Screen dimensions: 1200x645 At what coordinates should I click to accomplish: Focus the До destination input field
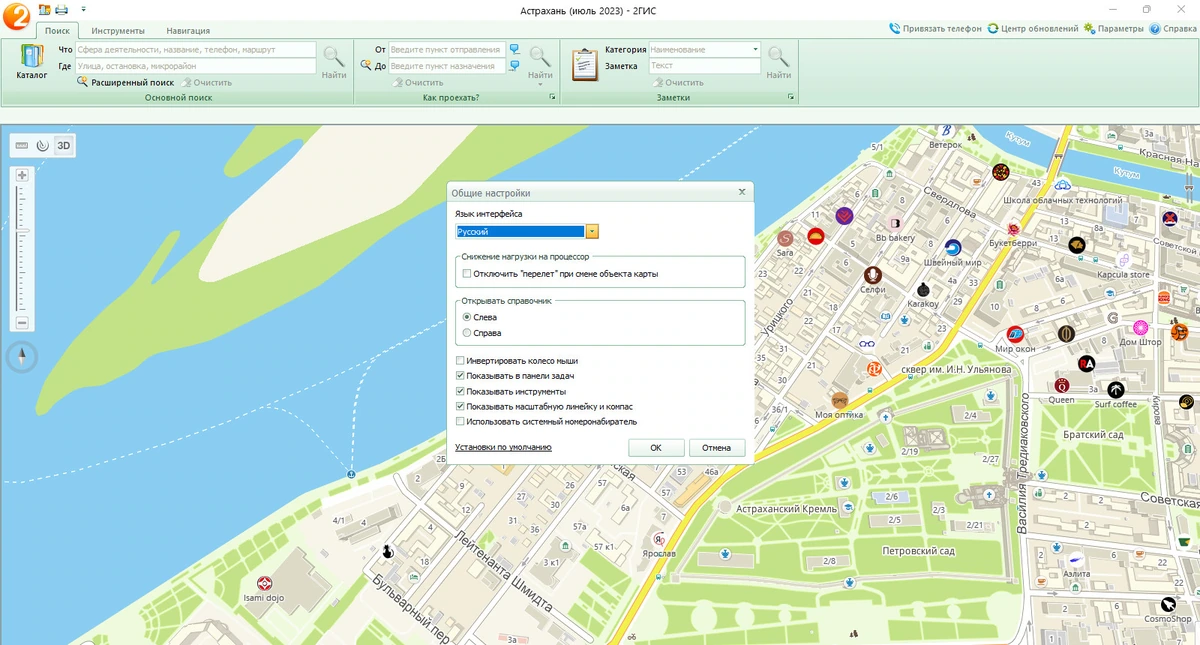[x=446, y=66]
